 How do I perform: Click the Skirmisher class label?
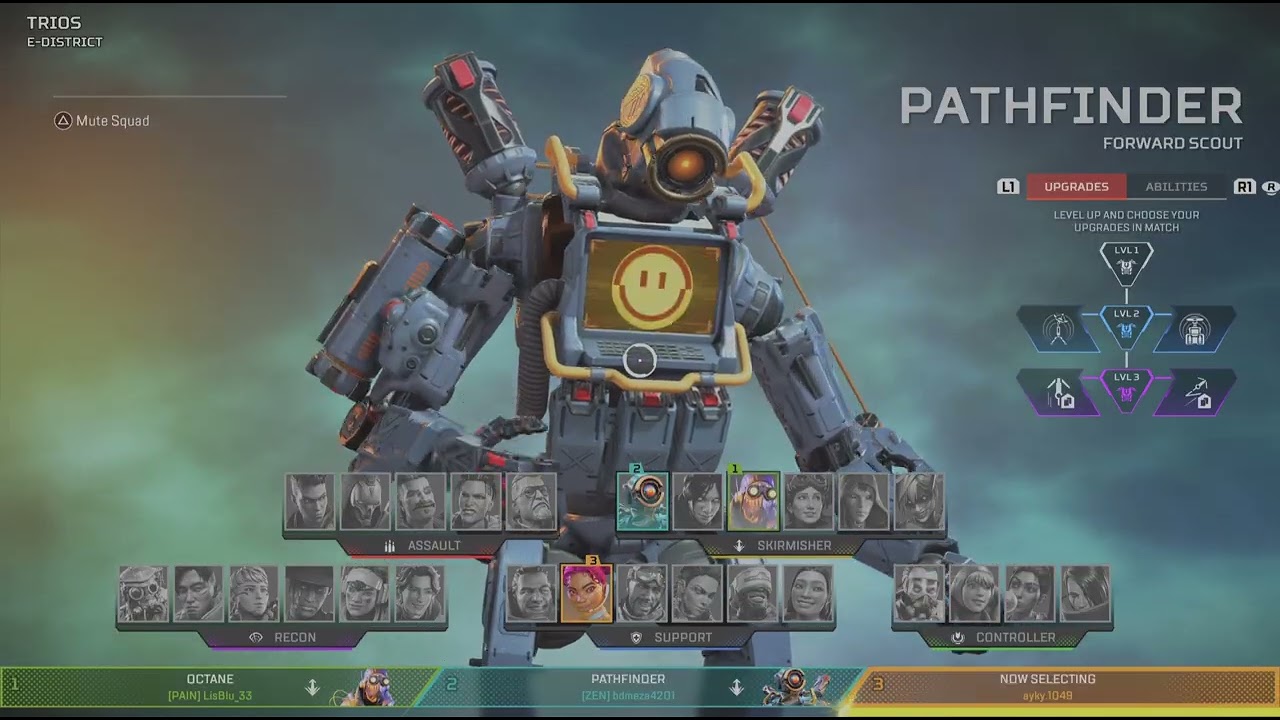(x=794, y=546)
